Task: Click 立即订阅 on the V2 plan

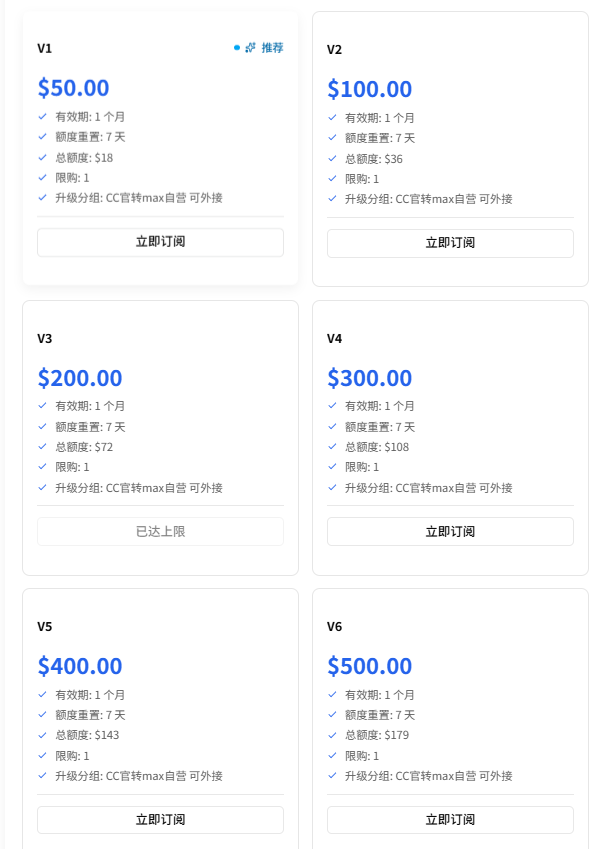Action: (450, 243)
